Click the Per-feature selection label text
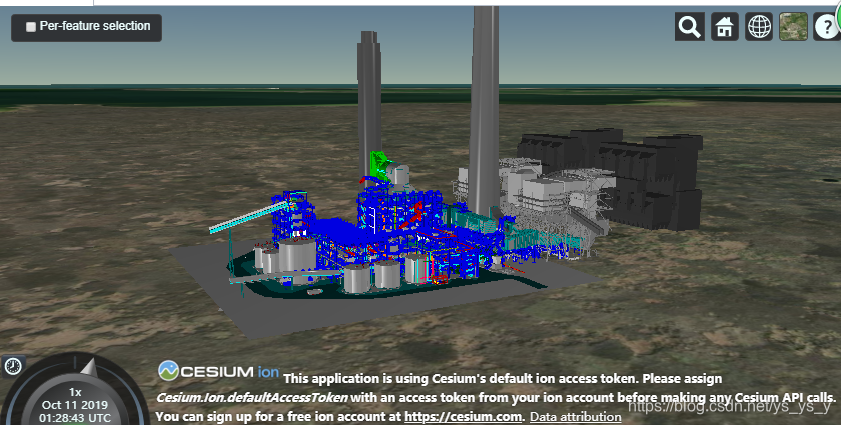The image size is (841, 425). click(x=95, y=27)
